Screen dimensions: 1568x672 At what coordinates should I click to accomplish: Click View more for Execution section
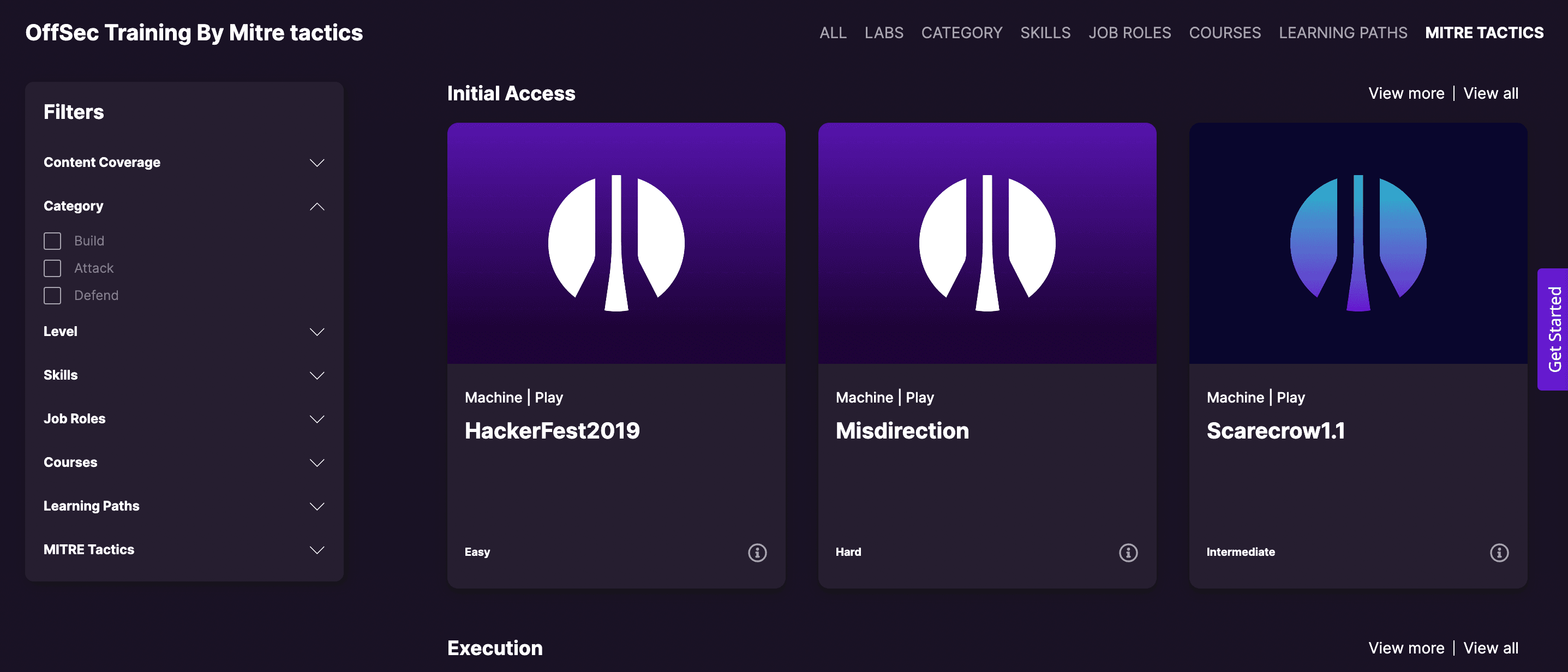1405,647
